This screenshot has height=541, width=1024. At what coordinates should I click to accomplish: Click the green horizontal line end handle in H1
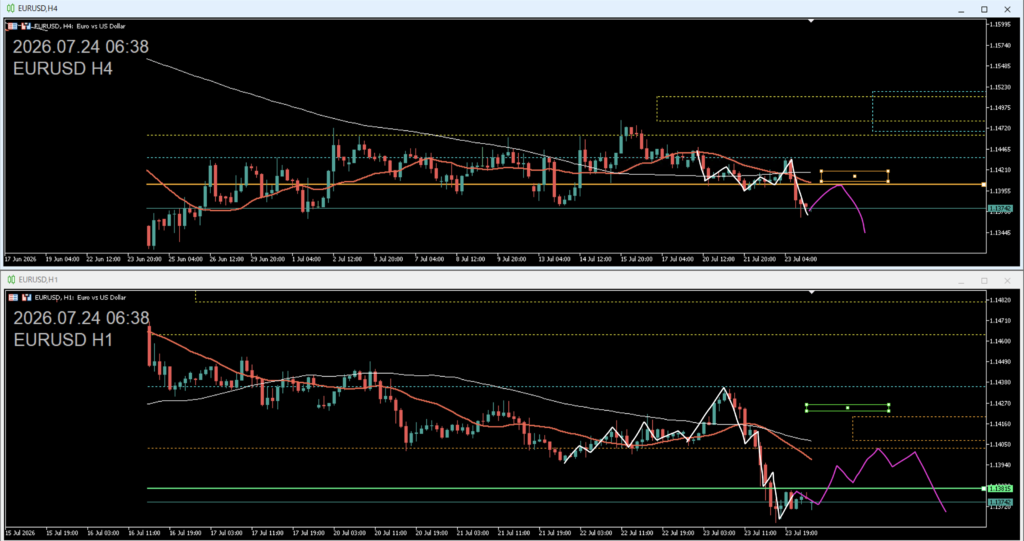[x=984, y=489]
